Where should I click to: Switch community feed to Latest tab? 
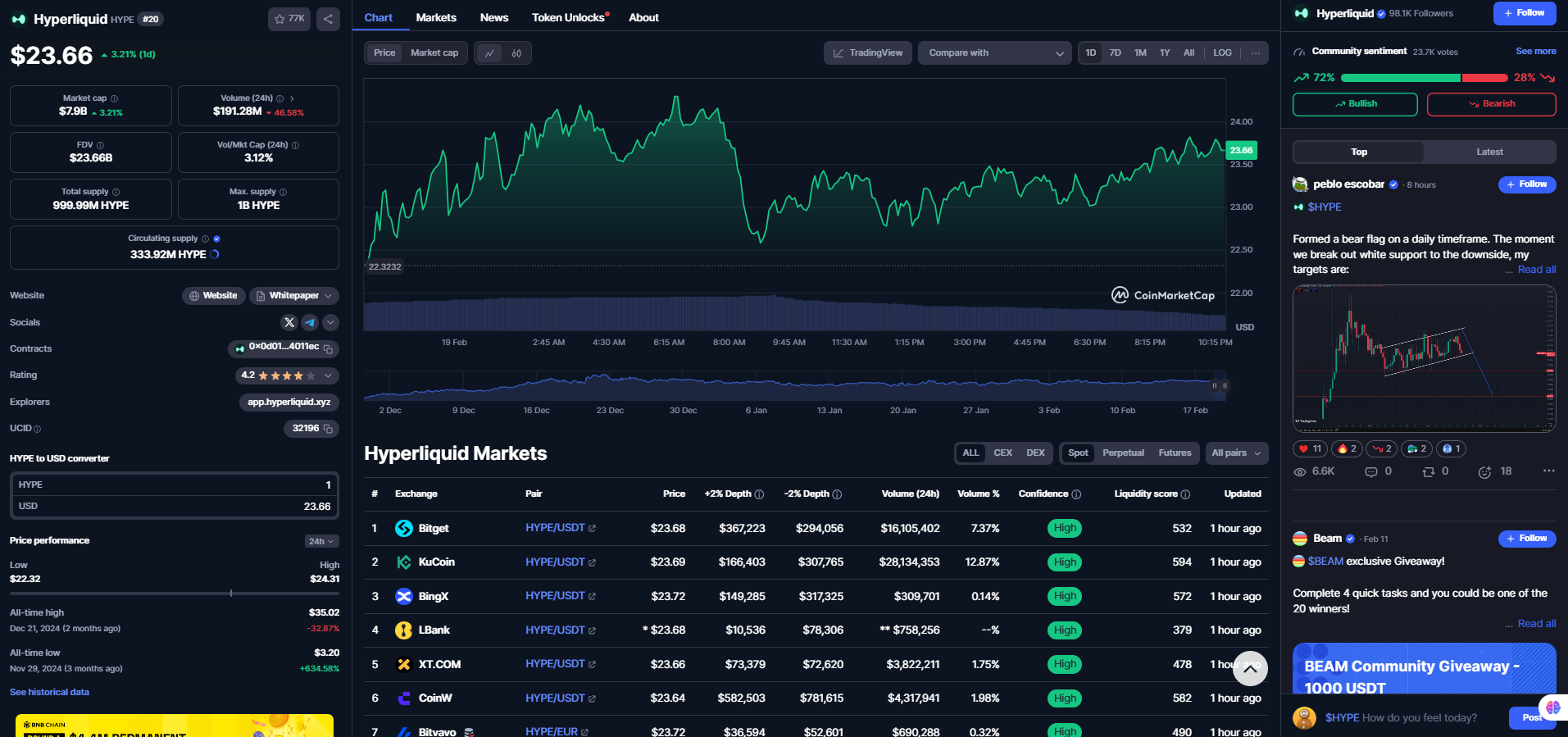point(1489,152)
